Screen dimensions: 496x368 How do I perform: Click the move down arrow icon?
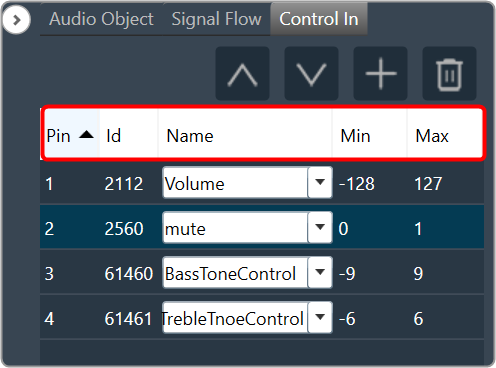tap(311, 74)
